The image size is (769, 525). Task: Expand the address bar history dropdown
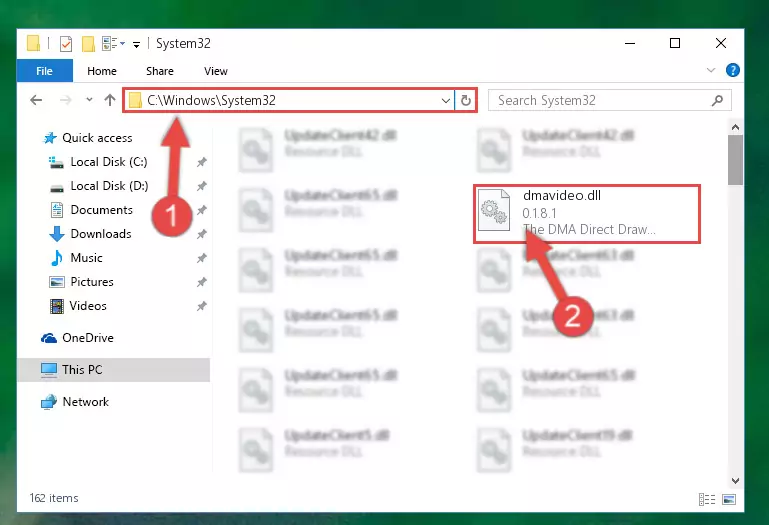click(x=445, y=101)
